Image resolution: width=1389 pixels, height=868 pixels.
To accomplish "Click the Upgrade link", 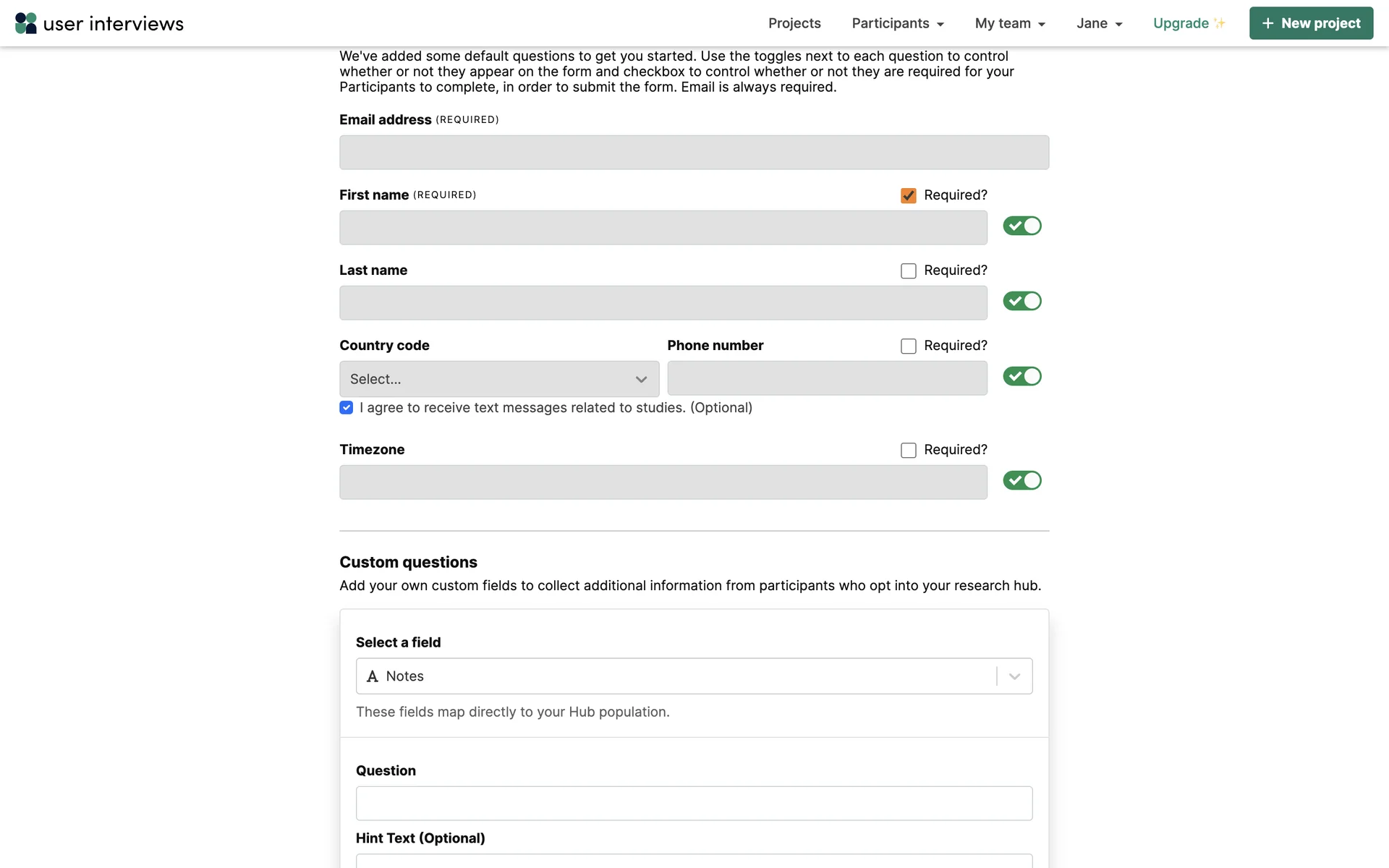I will tap(1181, 23).
